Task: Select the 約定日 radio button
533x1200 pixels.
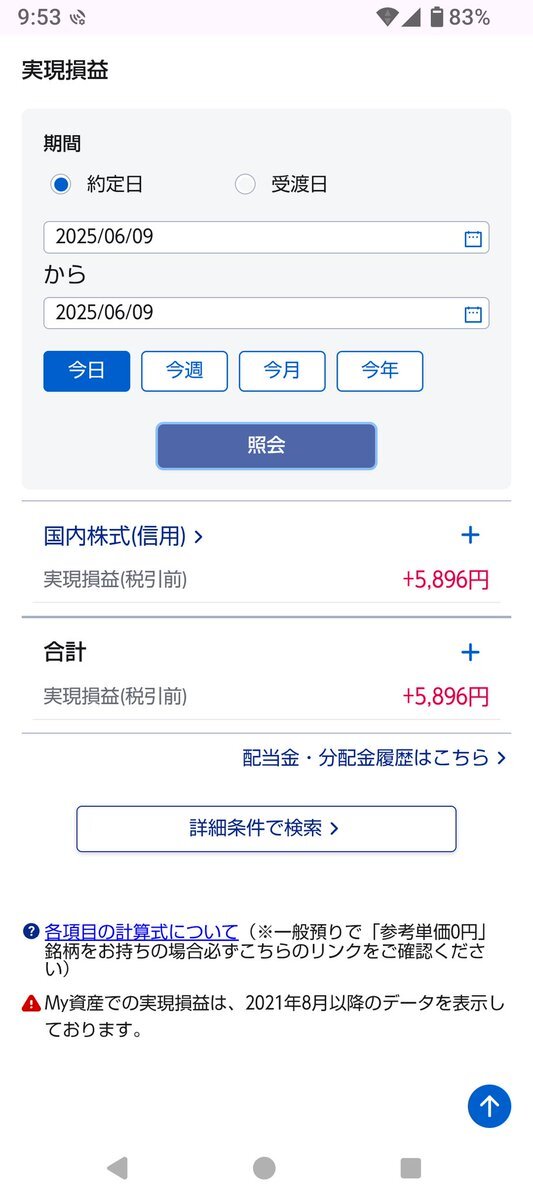Action: (61, 184)
